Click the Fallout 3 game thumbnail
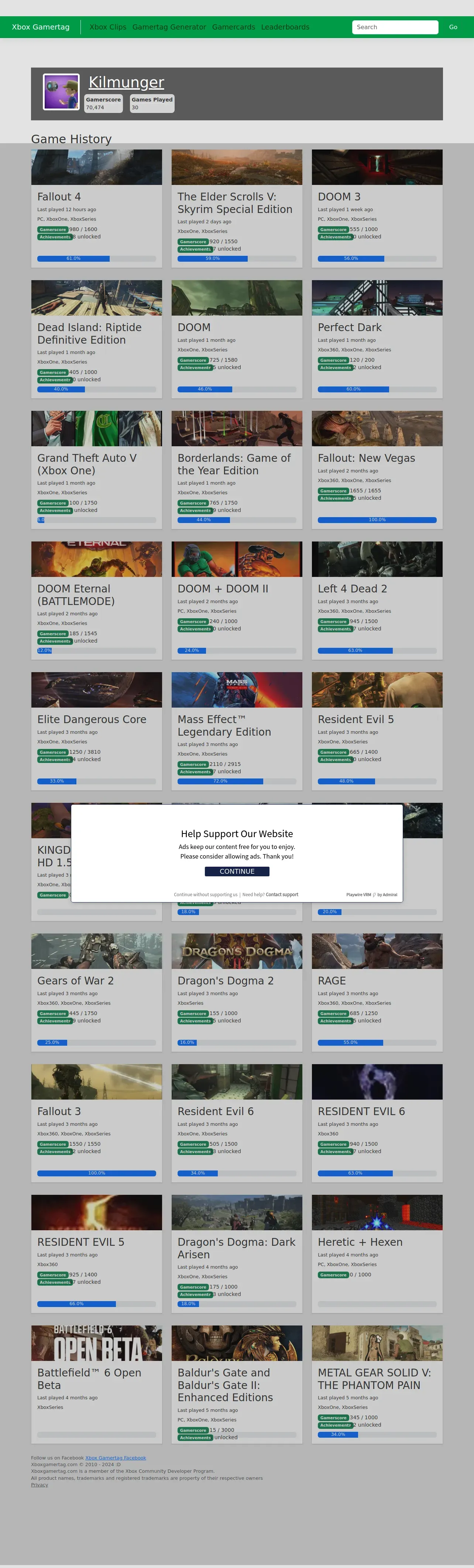This screenshot has width=474, height=1568. [97, 1082]
